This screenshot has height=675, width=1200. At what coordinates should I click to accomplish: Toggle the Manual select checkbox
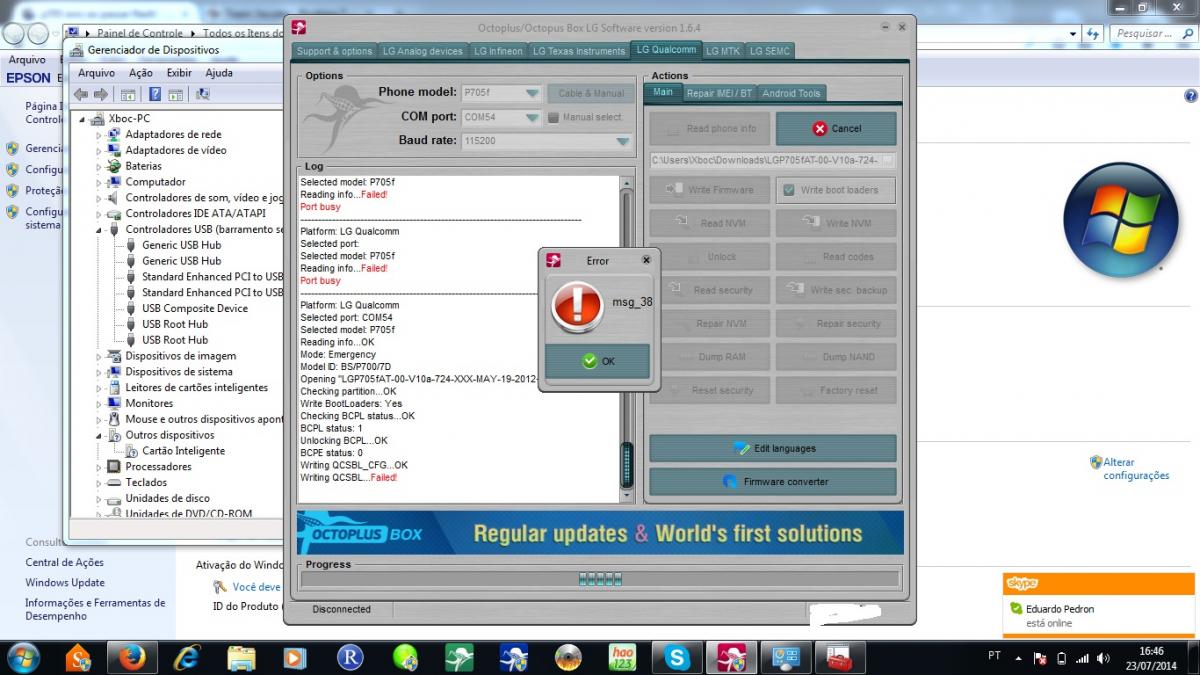pos(553,117)
